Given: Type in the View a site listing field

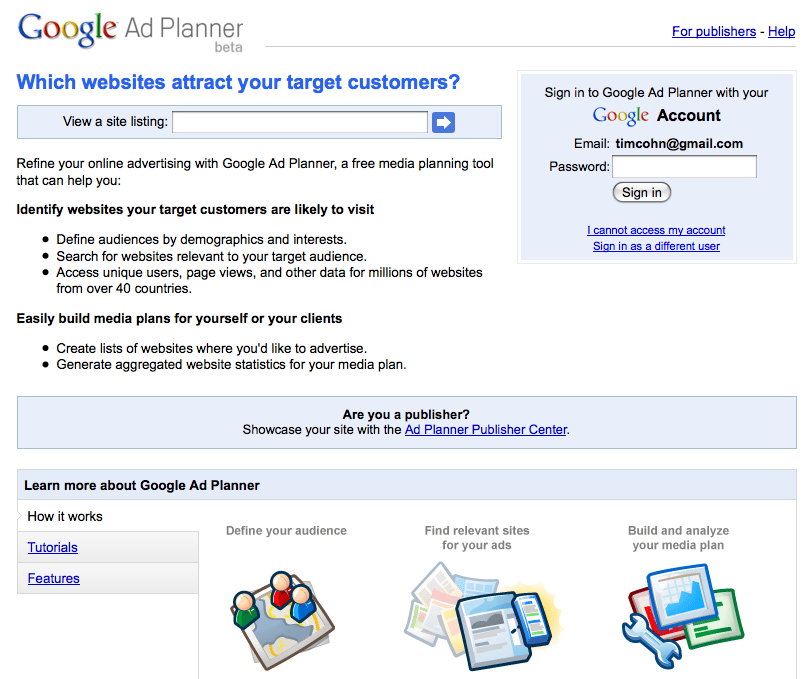Looking at the screenshot, I should (300, 122).
